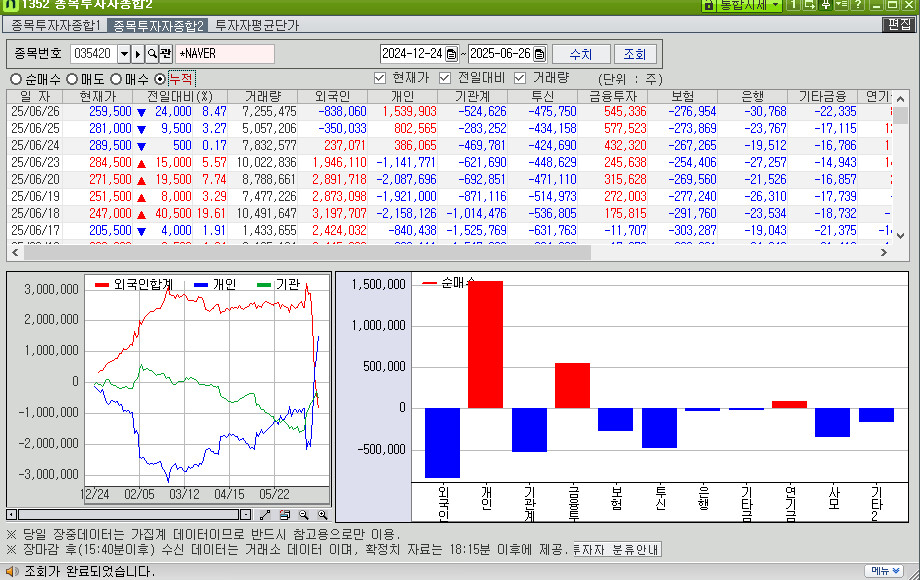The height and width of the screenshot is (580, 920).
Task: Click the table horizontal scroll left arrow
Action: click(15, 252)
